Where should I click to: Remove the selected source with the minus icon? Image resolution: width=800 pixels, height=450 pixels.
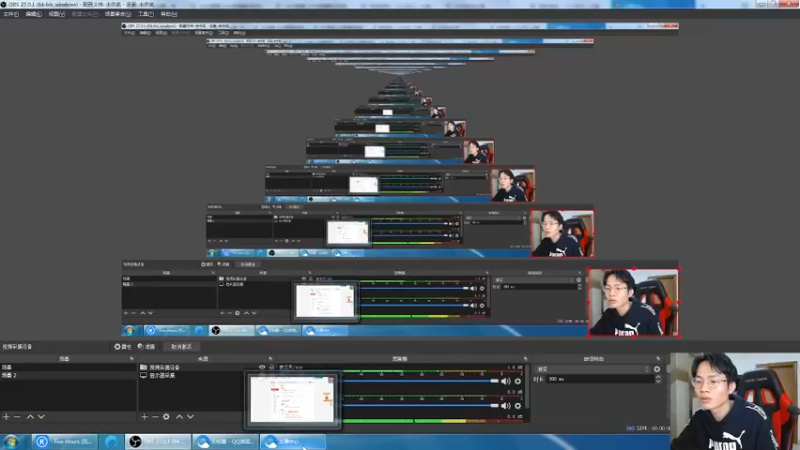[x=155, y=417]
